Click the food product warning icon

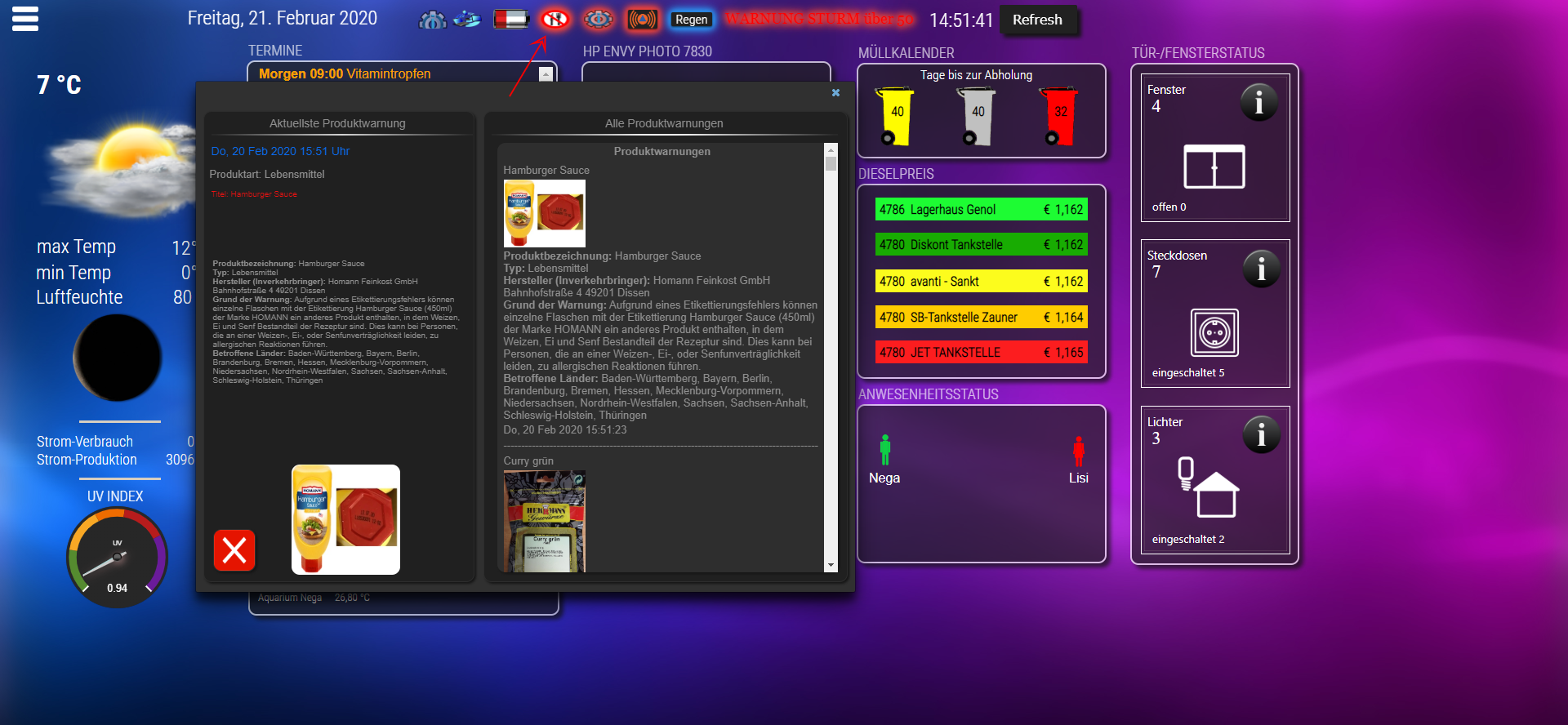pyautogui.click(x=555, y=19)
